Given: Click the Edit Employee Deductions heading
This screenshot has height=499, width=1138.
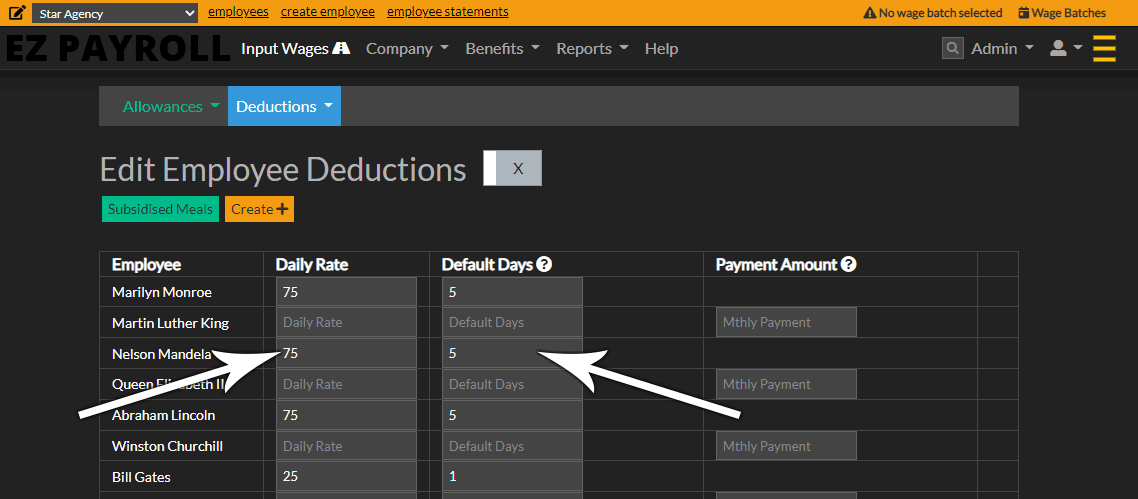Looking at the screenshot, I should click(283, 169).
